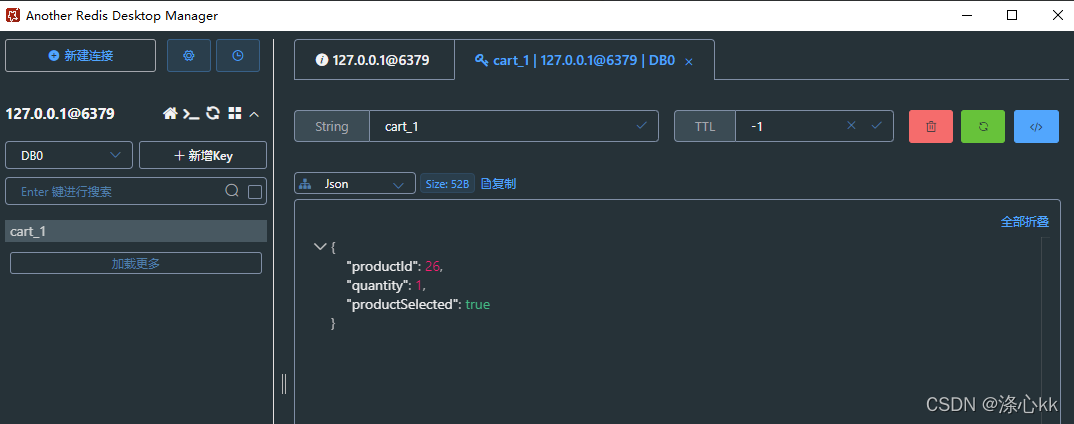Click the key name field cart_1
This screenshot has height=424, width=1074.
click(x=514, y=126)
